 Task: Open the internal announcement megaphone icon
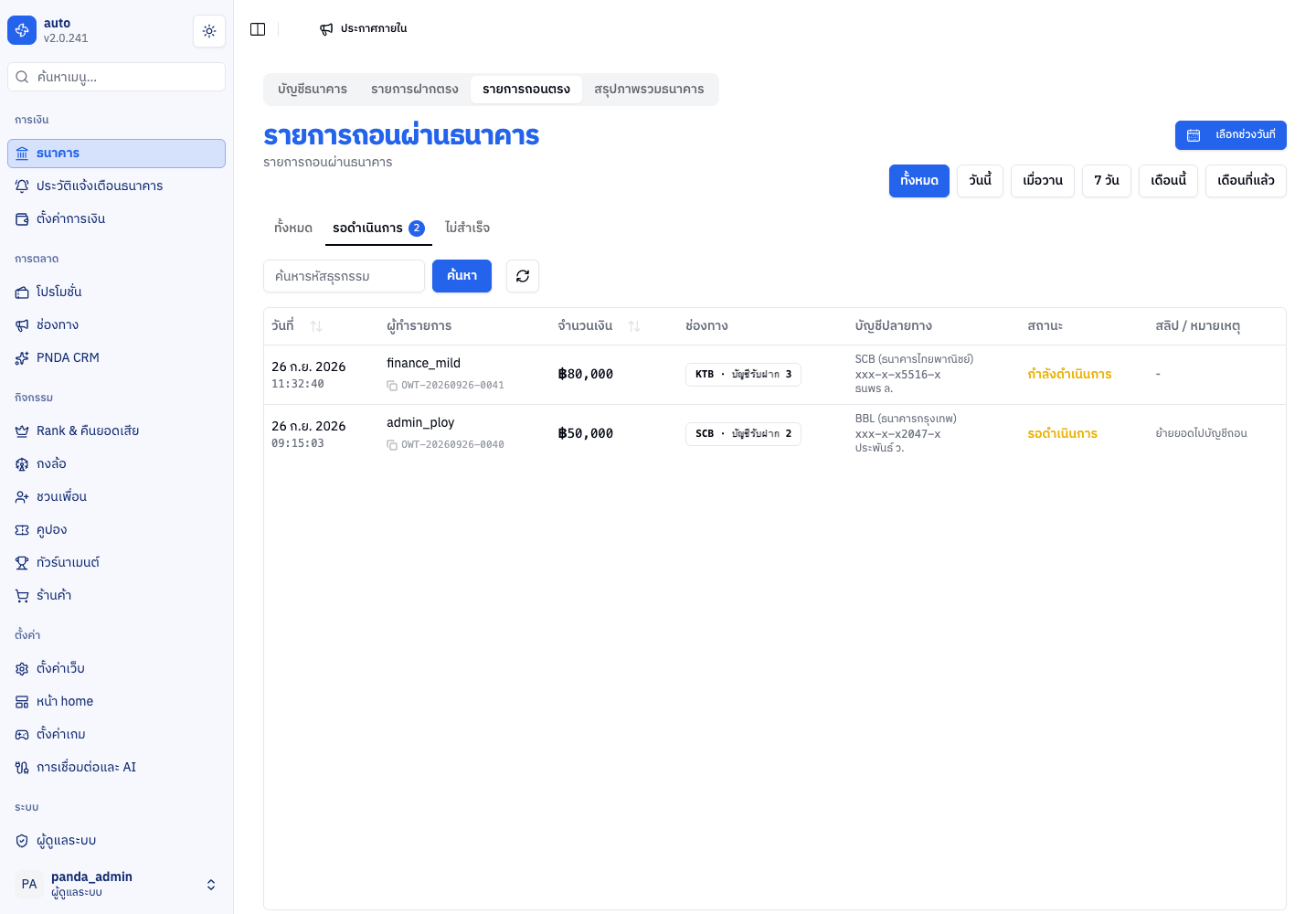click(326, 29)
